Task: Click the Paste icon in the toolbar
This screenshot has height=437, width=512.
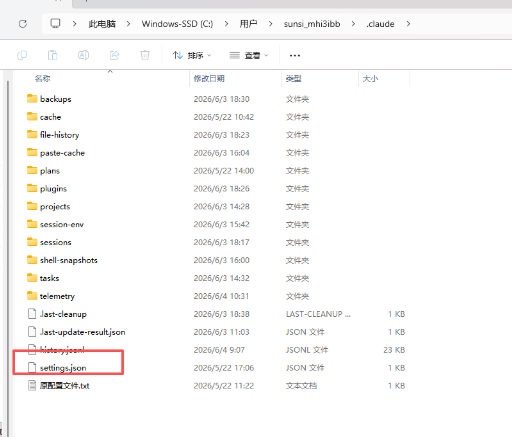Action: [53, 55]
